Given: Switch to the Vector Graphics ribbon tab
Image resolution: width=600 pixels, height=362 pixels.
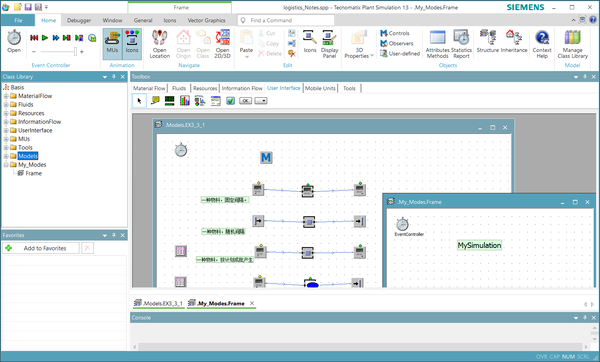Looking at the screenshot, I should click(206, 20).
